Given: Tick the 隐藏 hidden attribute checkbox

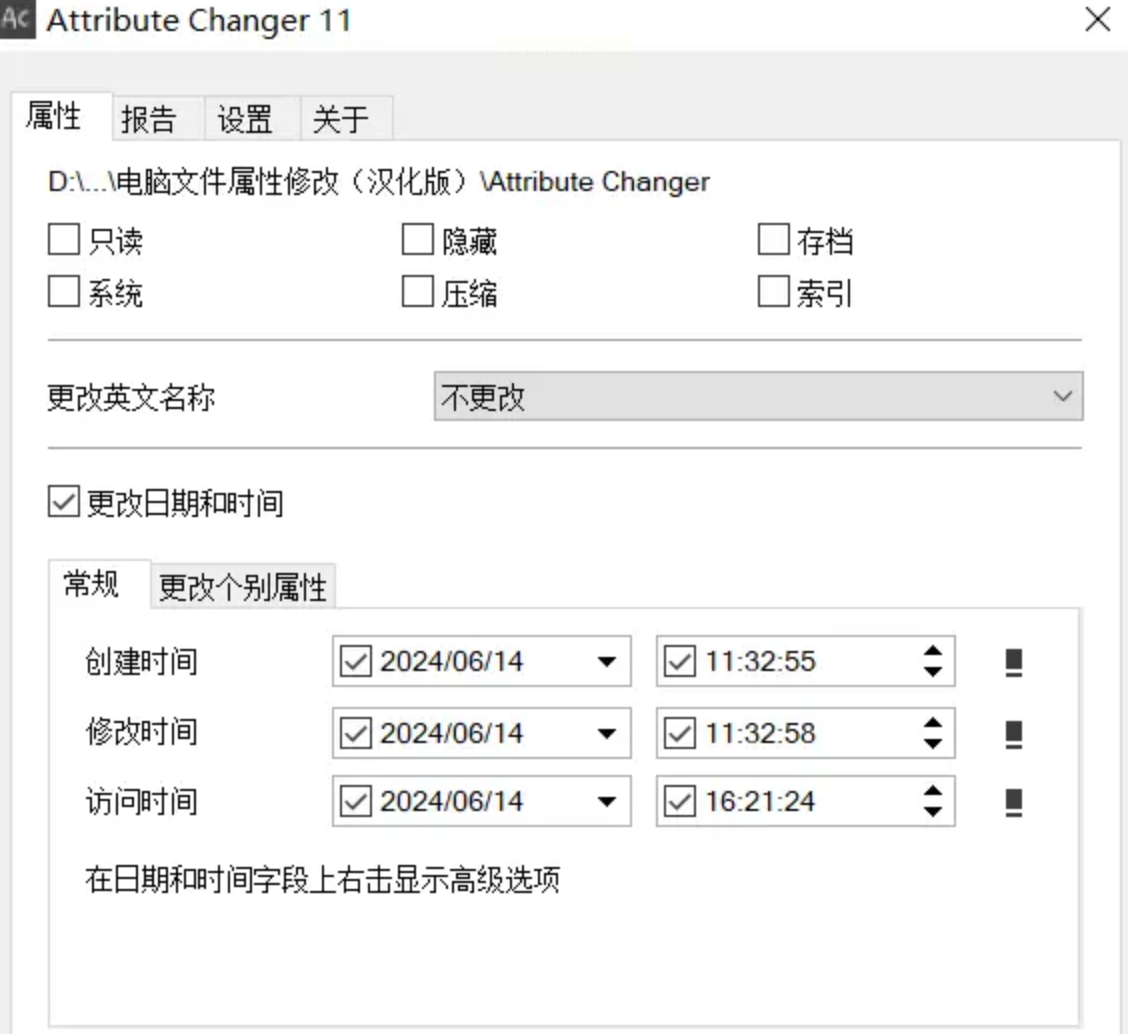Looking at the screenshot, I should [417, 241].
